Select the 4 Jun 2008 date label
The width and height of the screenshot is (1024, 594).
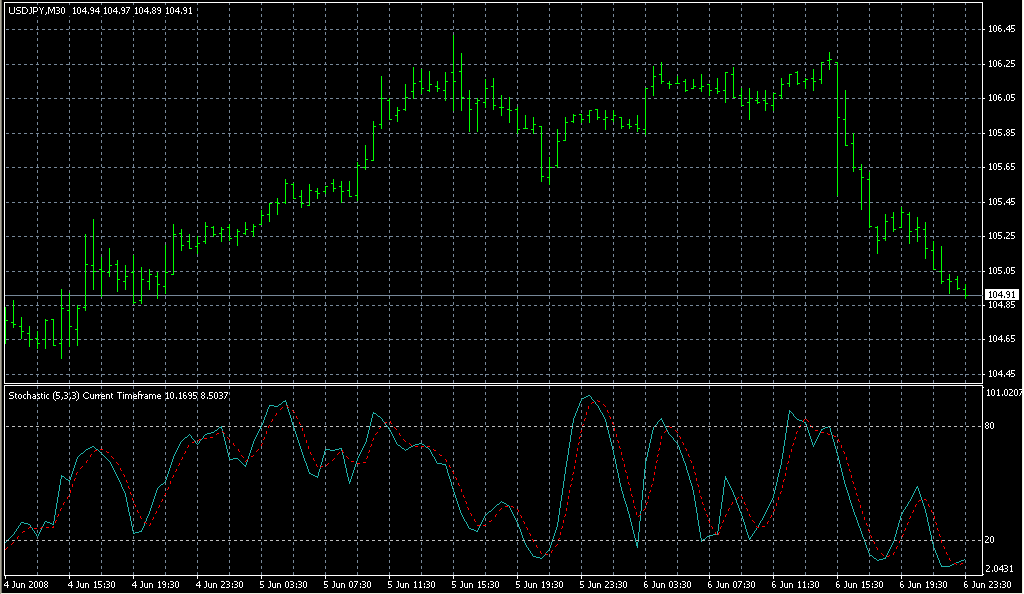coord(27,584)
